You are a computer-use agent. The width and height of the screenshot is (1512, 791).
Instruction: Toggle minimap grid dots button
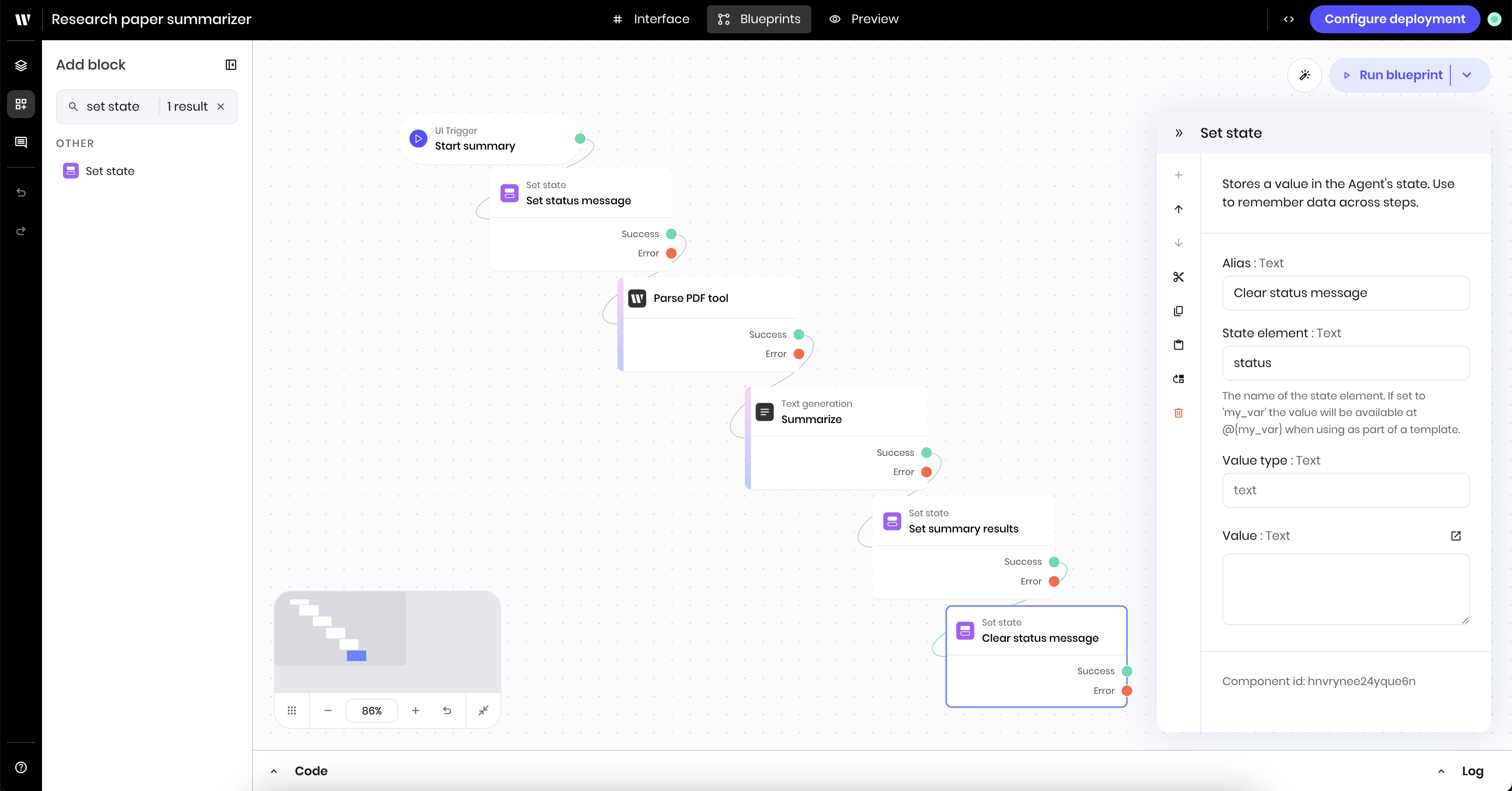click(292, 710)
